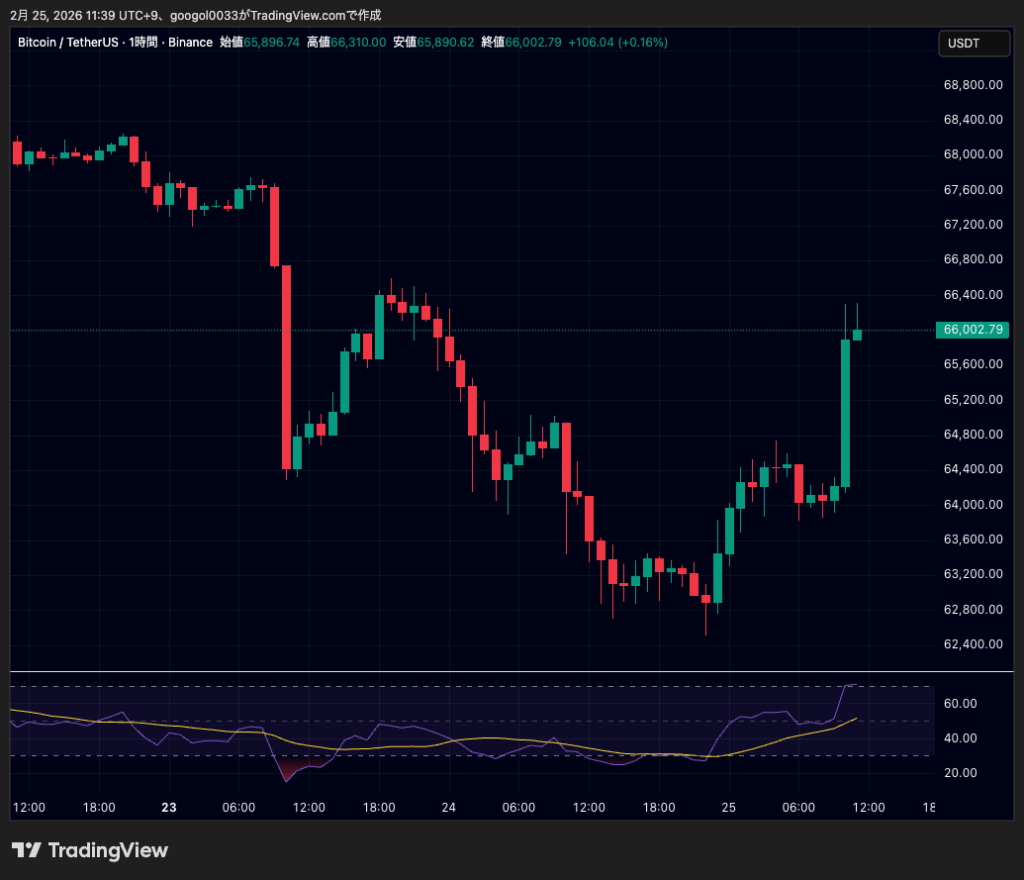Click the large red crash candle body
1024x880 pixels.
(x=286, y=366)
